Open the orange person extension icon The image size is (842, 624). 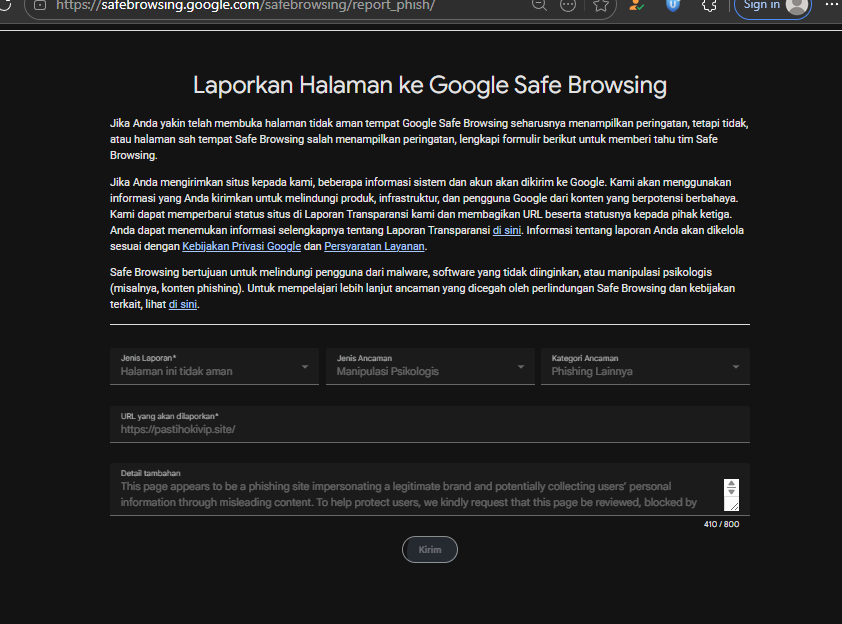pyautogui.click(x=636, y=5)
